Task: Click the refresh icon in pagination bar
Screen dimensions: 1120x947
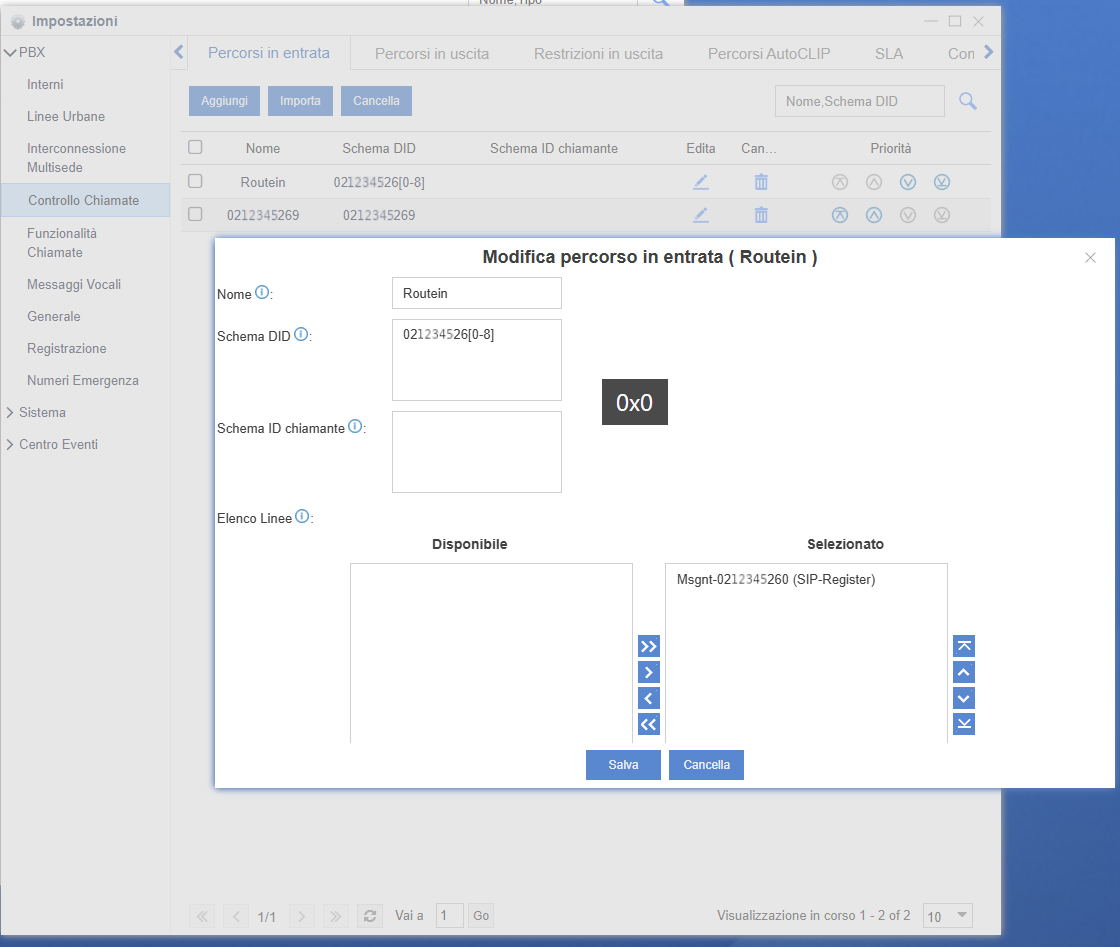Action: [370, 916]
